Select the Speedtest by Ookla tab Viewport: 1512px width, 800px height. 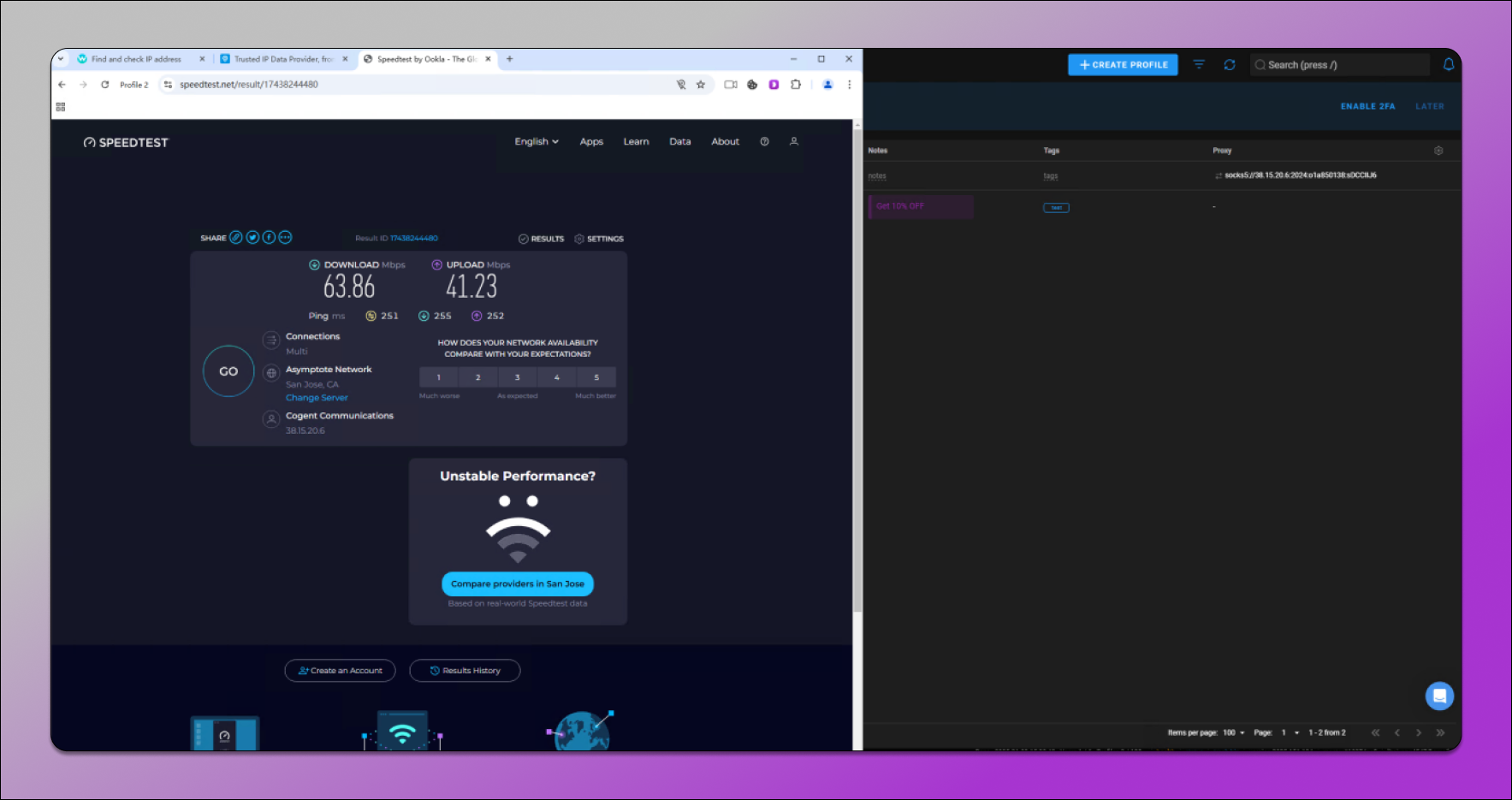(x=427, y=59)
